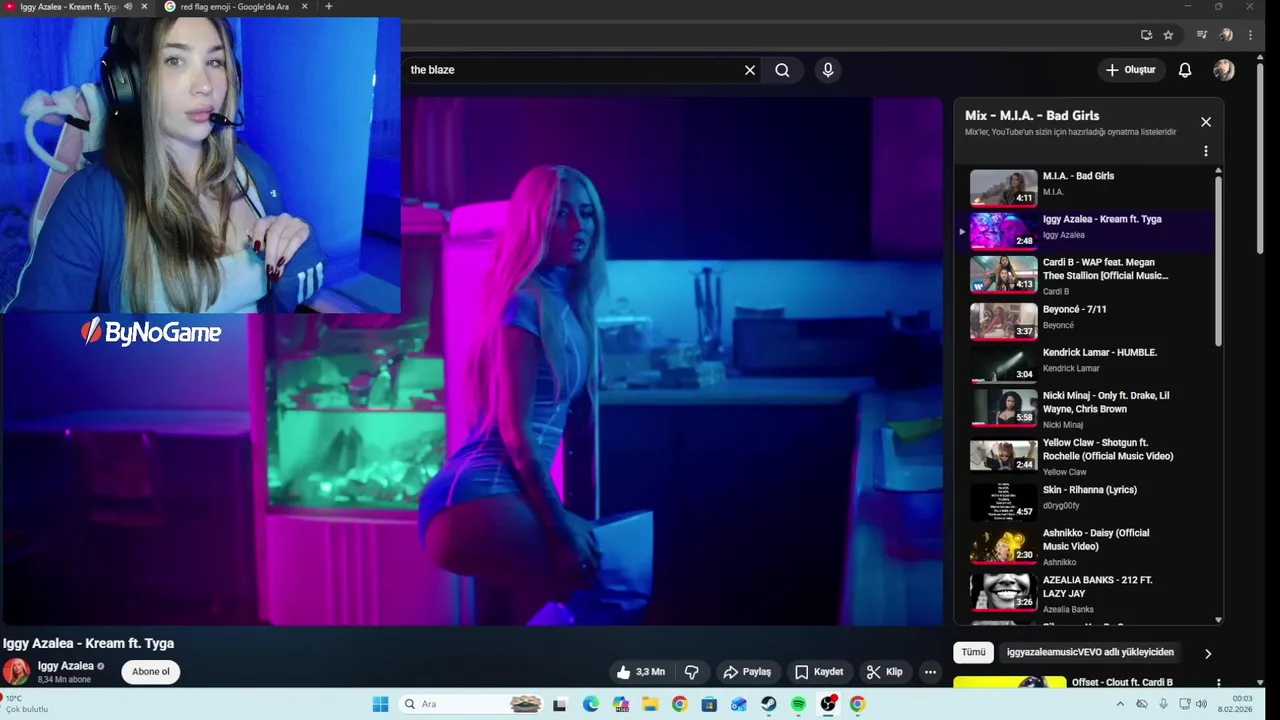Image resolution: width=1280 pixels, height=720 pixels.
Task: Open Steam from the taskbar
Action: pyautogui.click(x=768, y=704)
